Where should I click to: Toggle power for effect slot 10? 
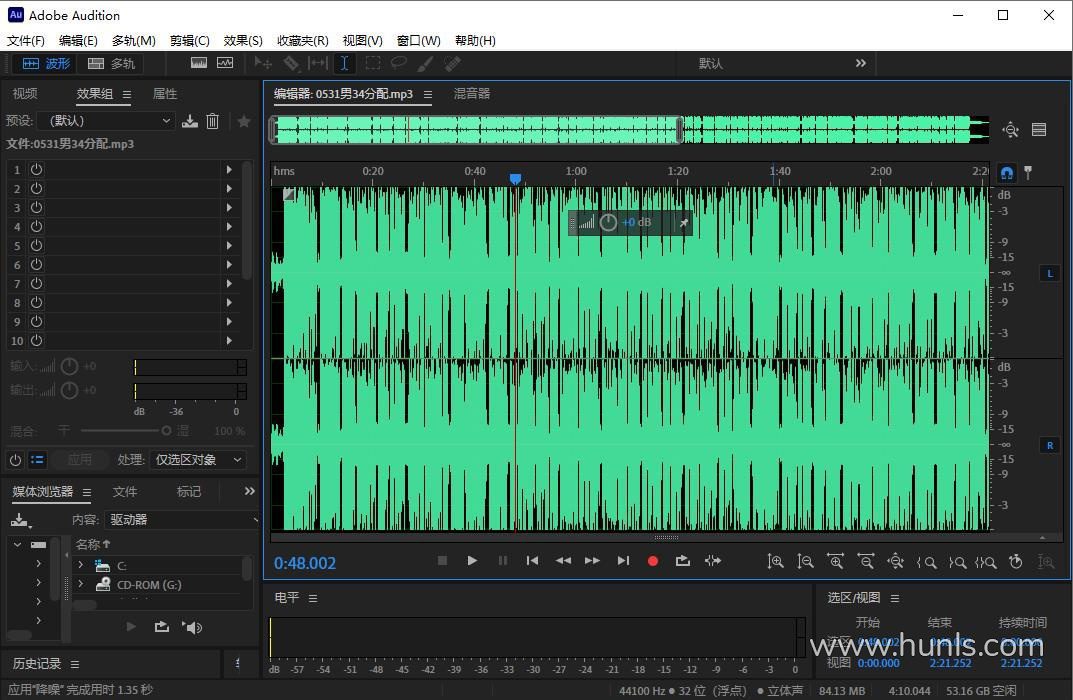[x=36, y=340]
